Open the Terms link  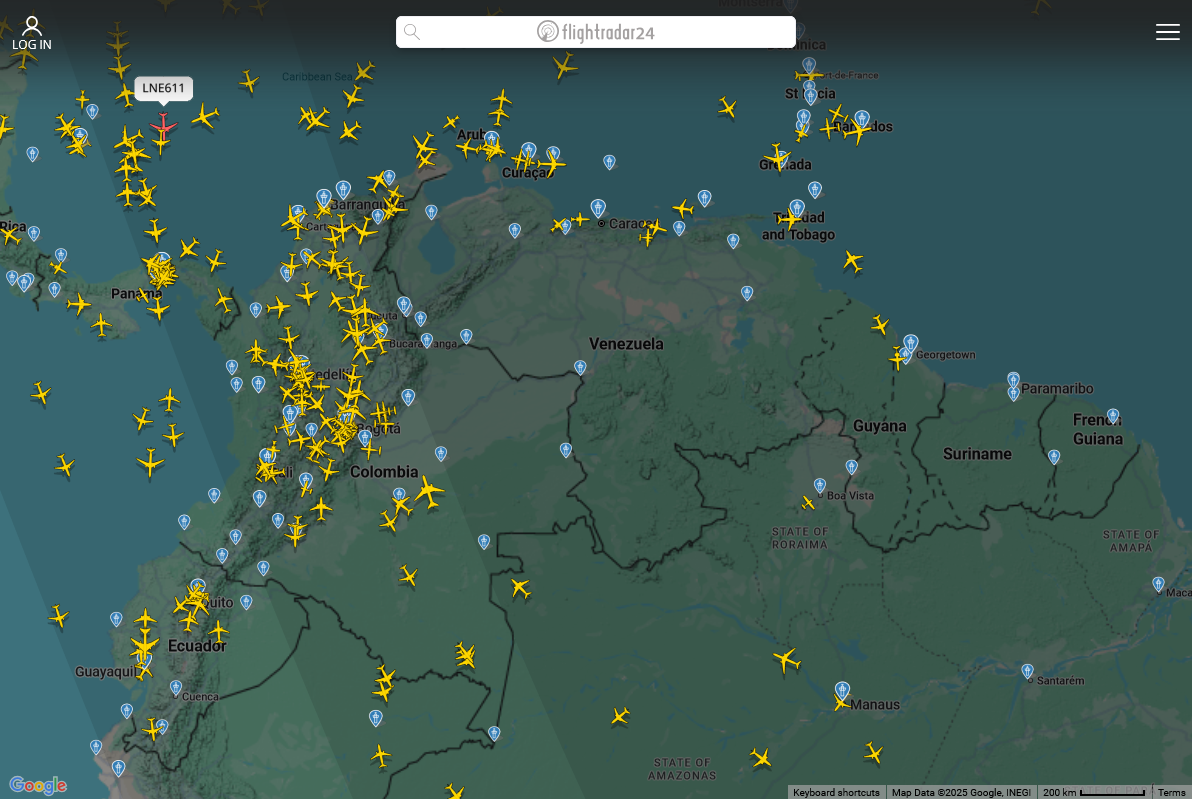(x=1171, y=792)
